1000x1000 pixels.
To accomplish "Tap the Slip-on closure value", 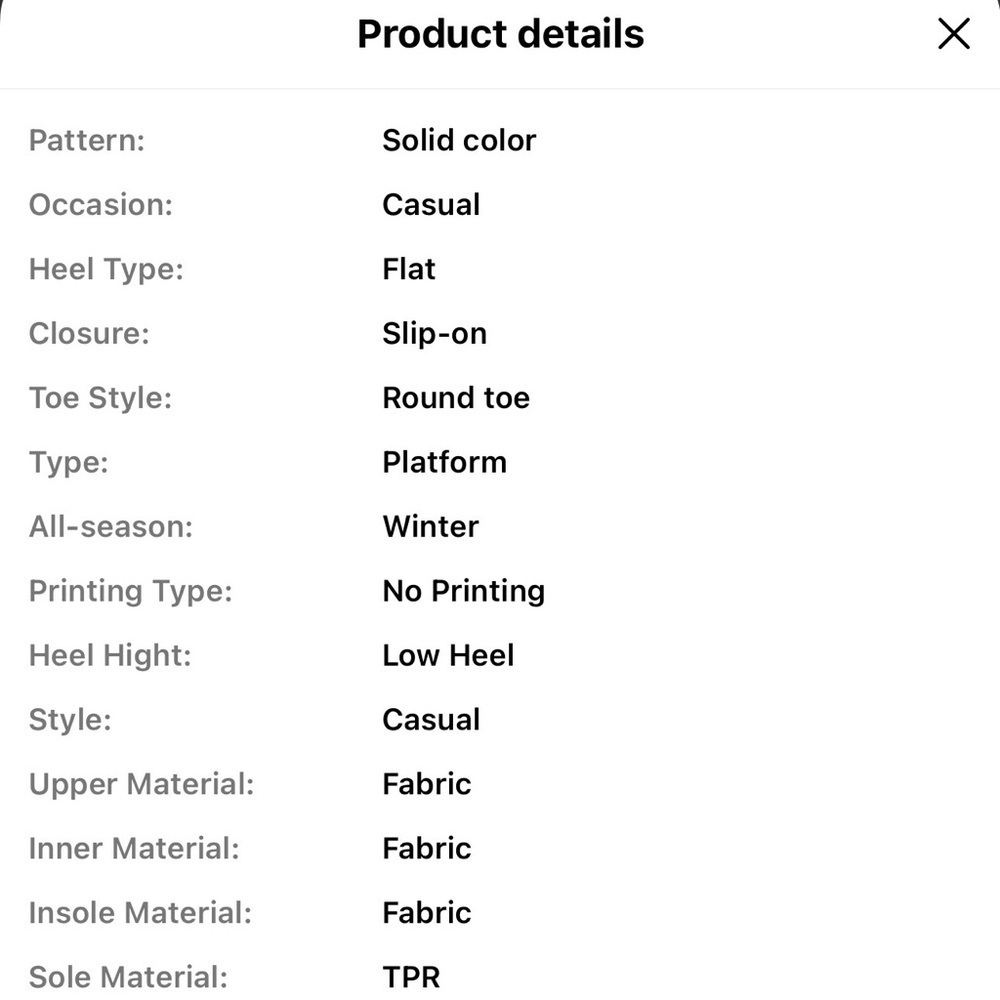I will 434,334.
